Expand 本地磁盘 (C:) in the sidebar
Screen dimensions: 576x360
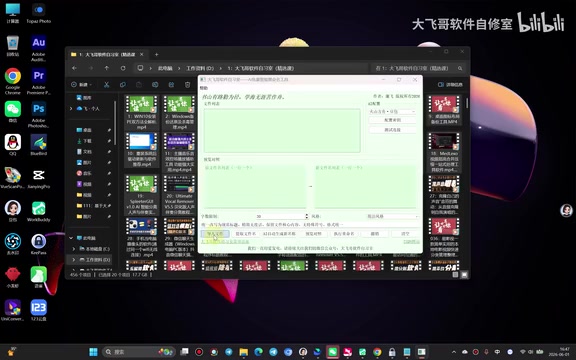pyautogui.click(x=74, y=249)
